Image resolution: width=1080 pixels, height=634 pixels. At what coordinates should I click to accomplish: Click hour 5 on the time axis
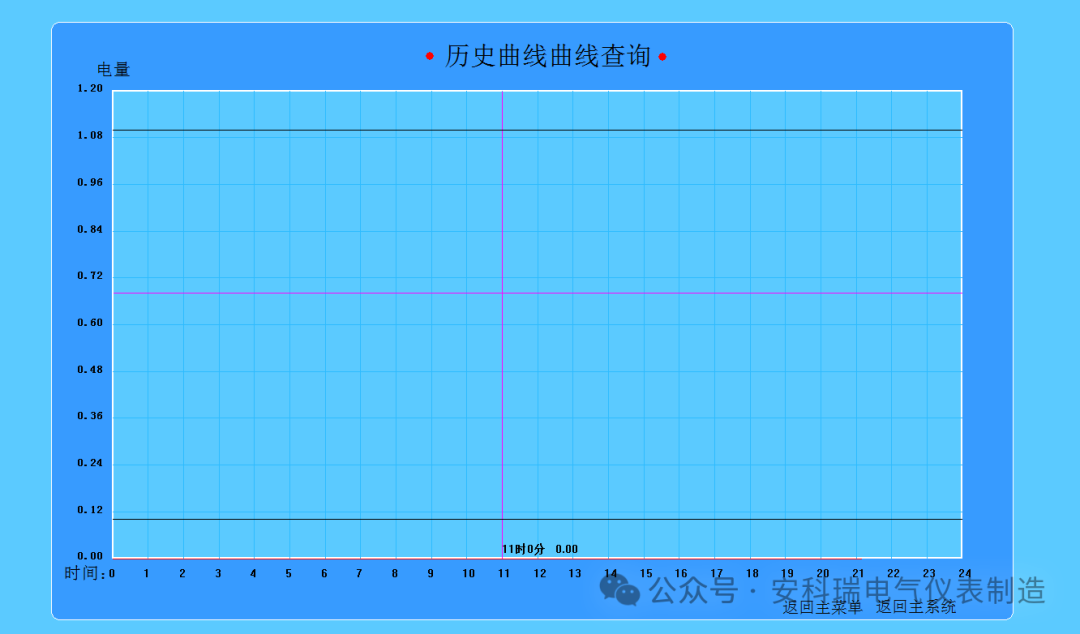[x=289, y=573]
